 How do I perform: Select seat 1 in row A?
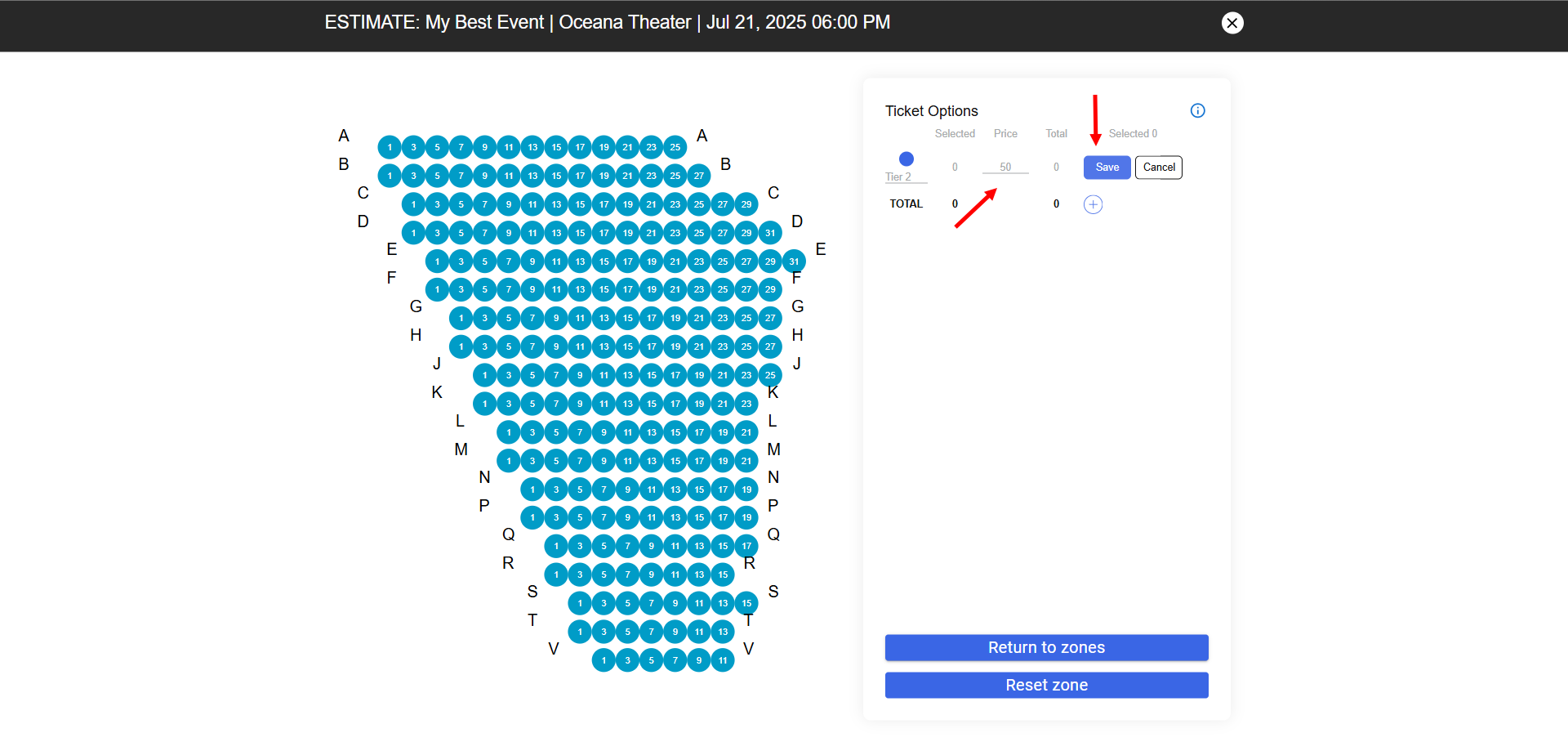tap(390, 148)
